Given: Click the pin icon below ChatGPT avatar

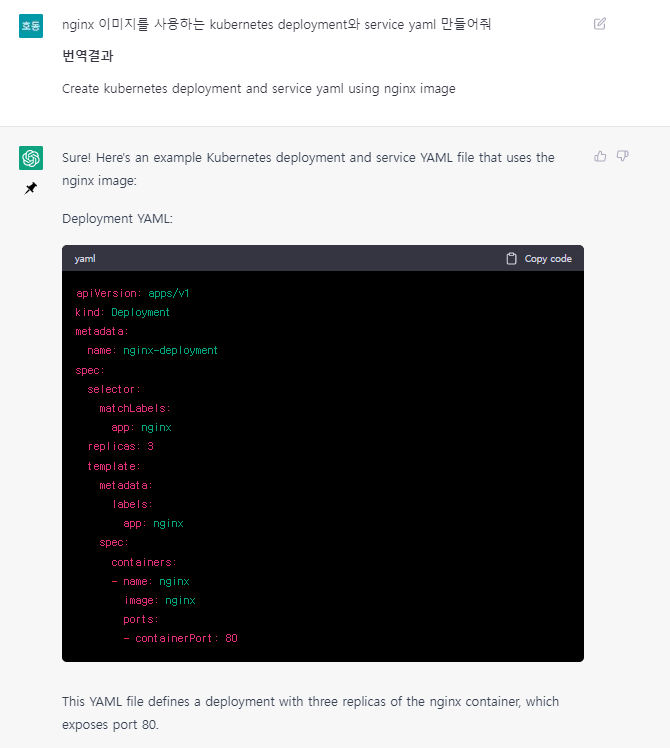Looking at the screenshot, I should [31, 188].
